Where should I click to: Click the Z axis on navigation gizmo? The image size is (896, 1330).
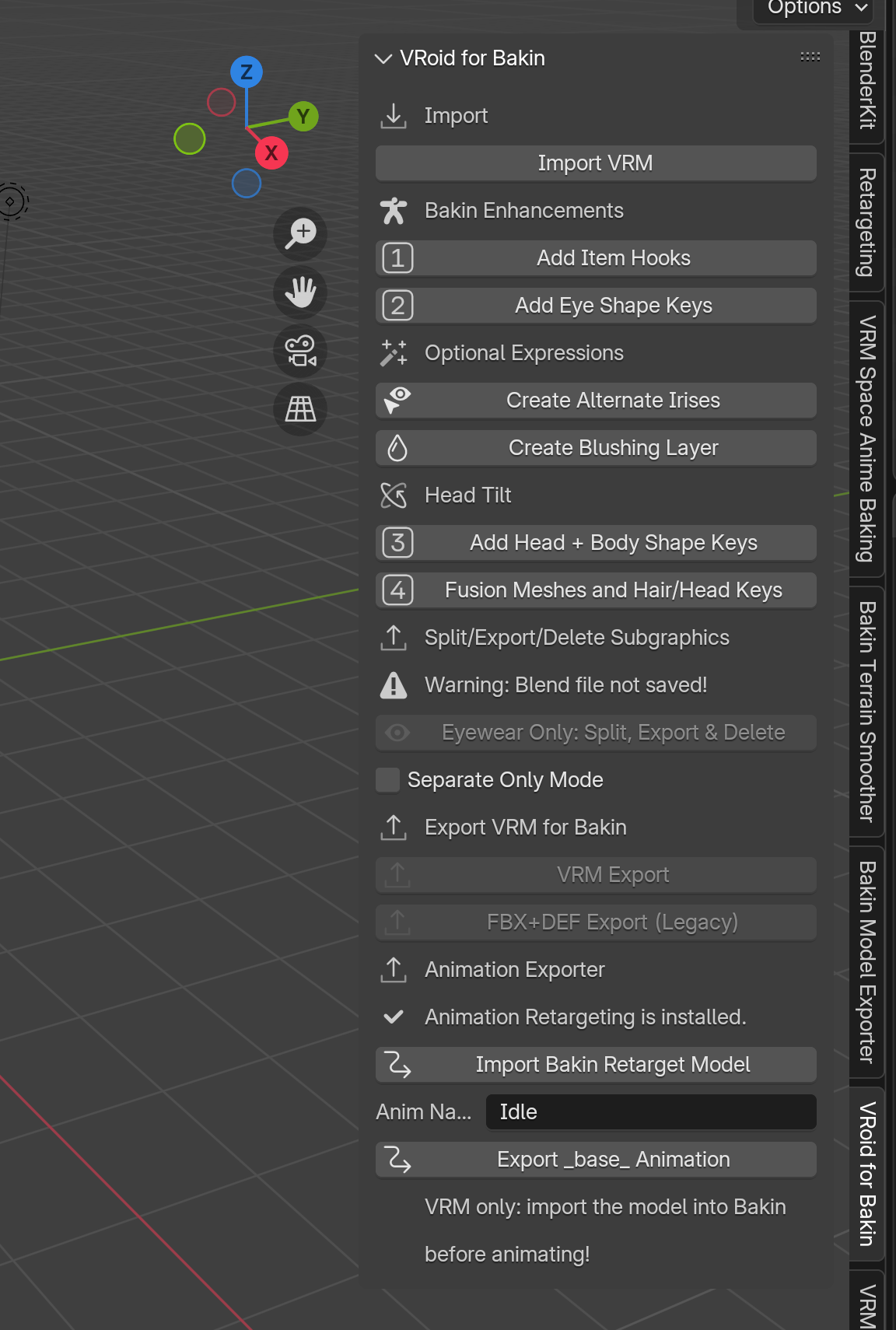click(x=247, y=72)
